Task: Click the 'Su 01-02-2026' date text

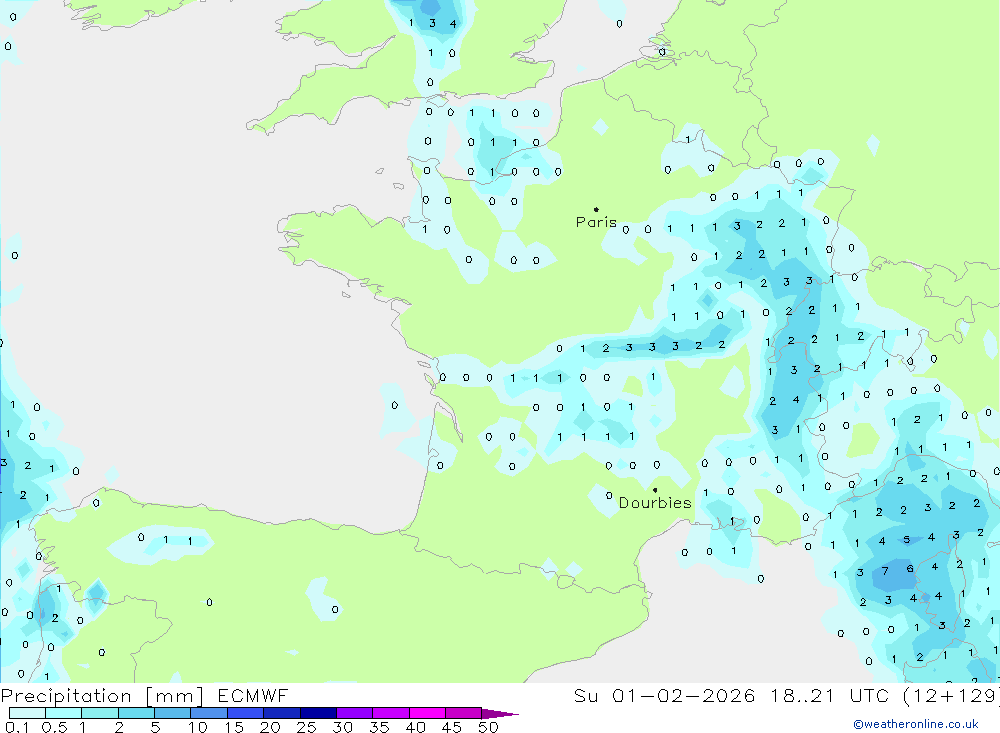Action: [665, 695]
